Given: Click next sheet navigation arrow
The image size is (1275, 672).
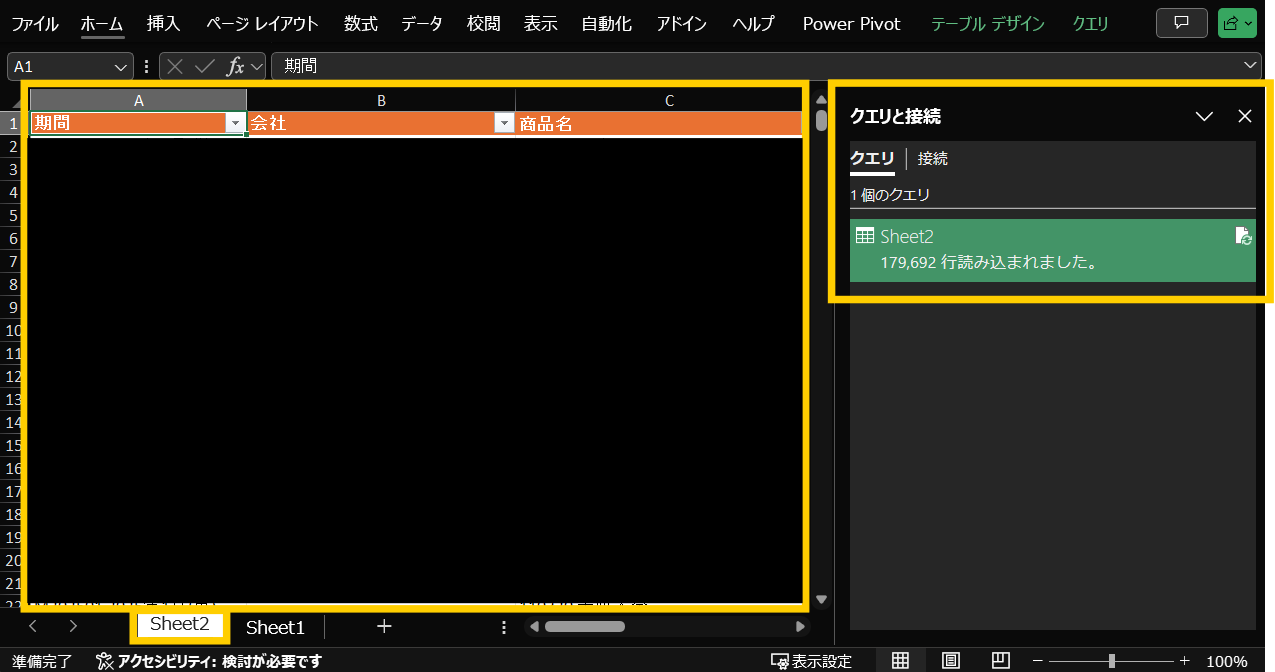Looking at the screenshot, I should 73,626.
